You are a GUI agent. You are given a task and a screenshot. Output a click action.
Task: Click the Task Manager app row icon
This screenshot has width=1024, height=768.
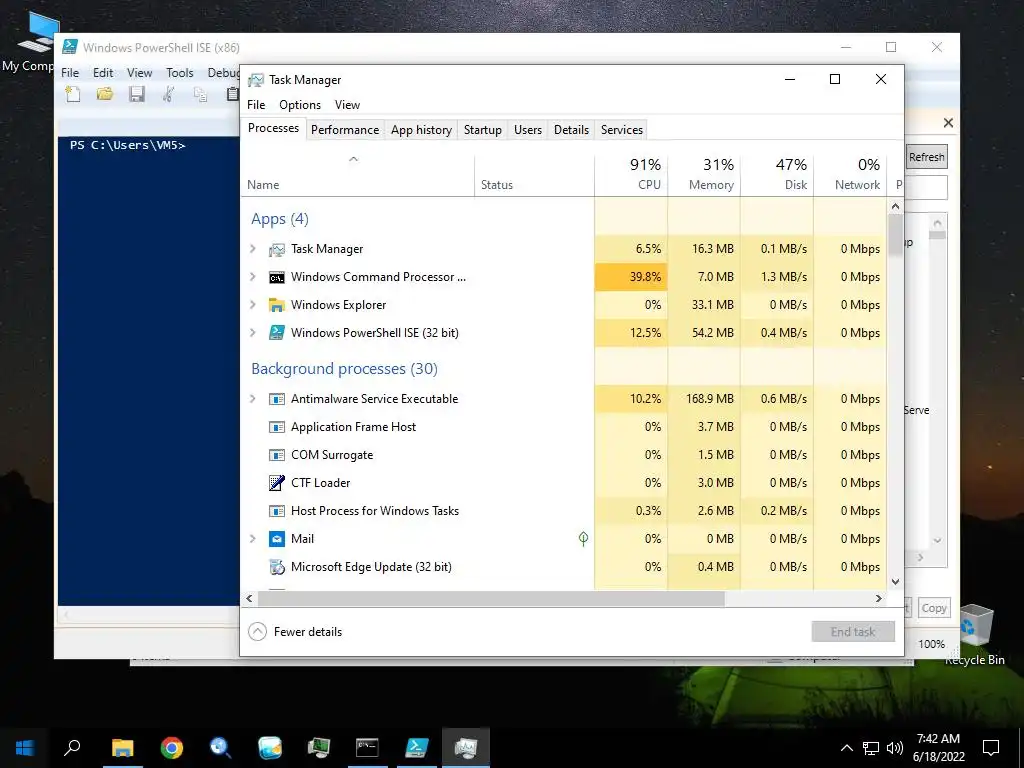pyautogui.click(x=277, y=249)
